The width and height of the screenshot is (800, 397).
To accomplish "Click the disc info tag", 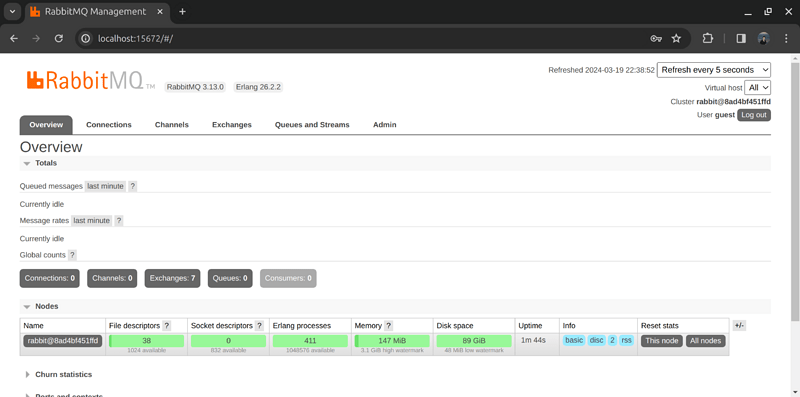I will tap(596, 340).
